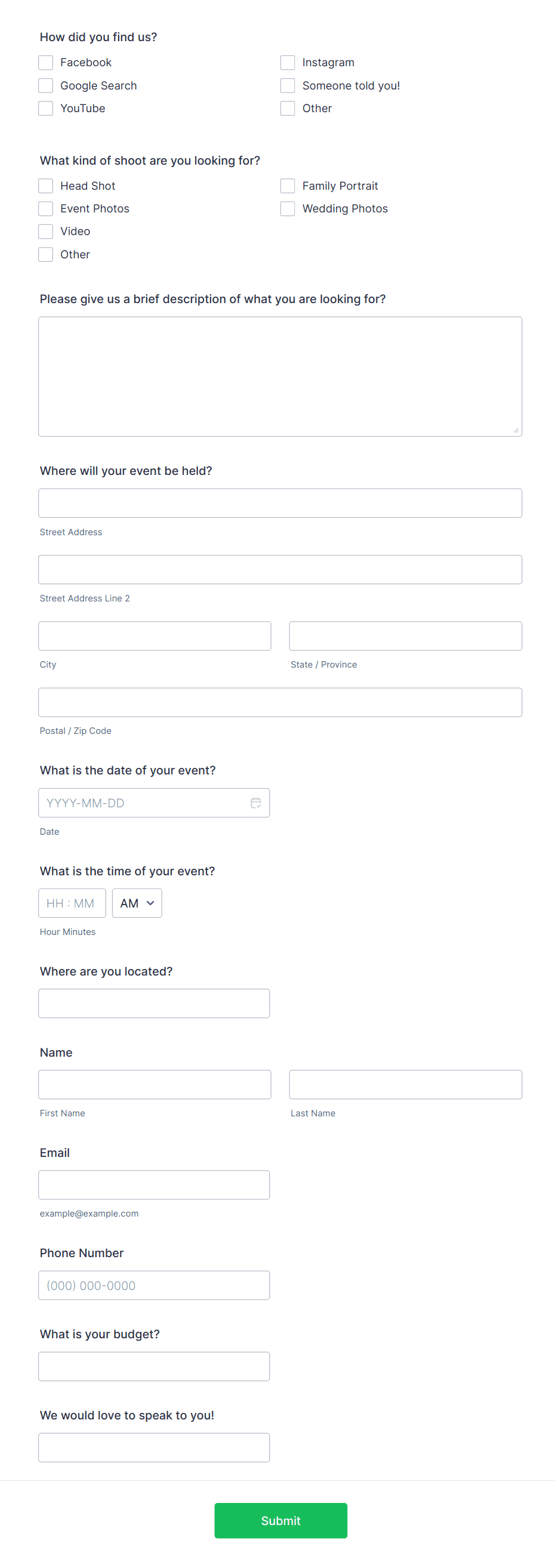Open the AM/PM dropdown

pos(136,903)
